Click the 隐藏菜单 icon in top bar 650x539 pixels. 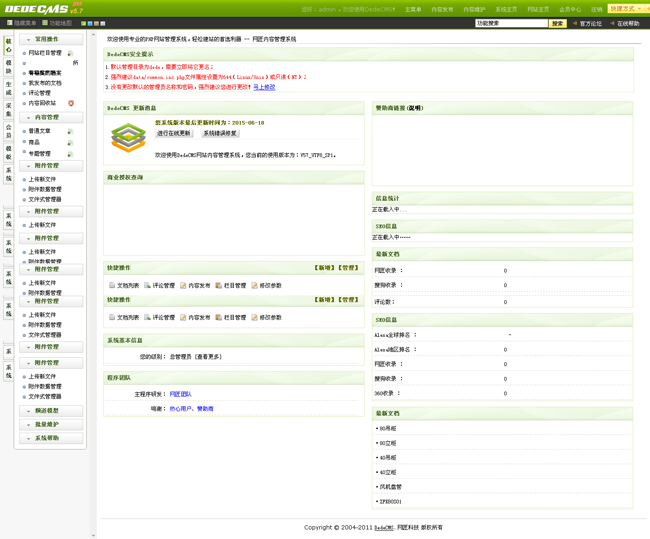tap(10, 23)
